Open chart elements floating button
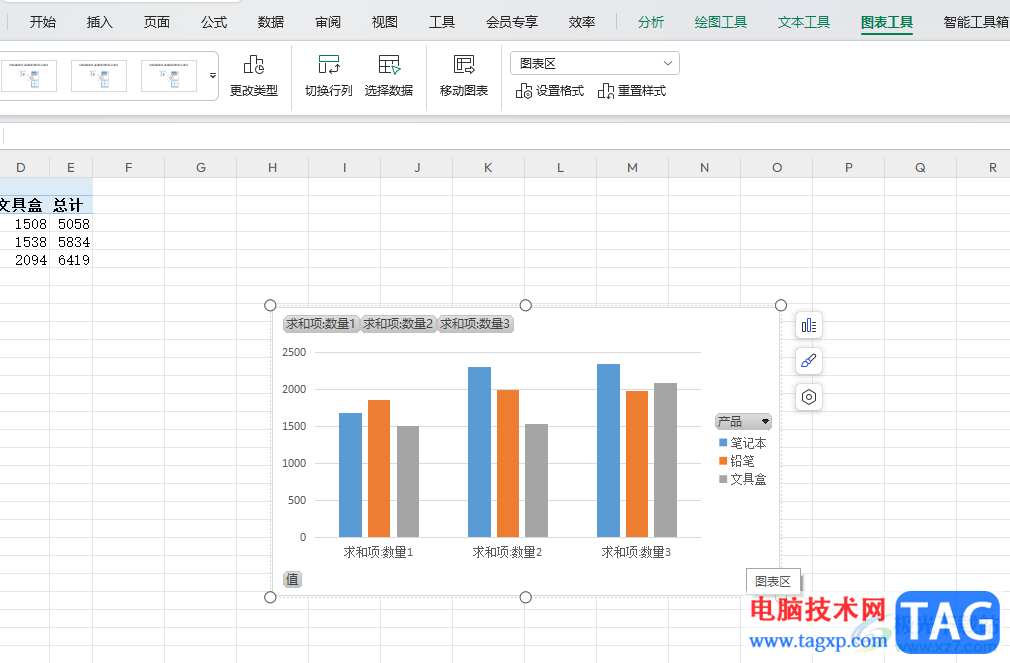 809,326
